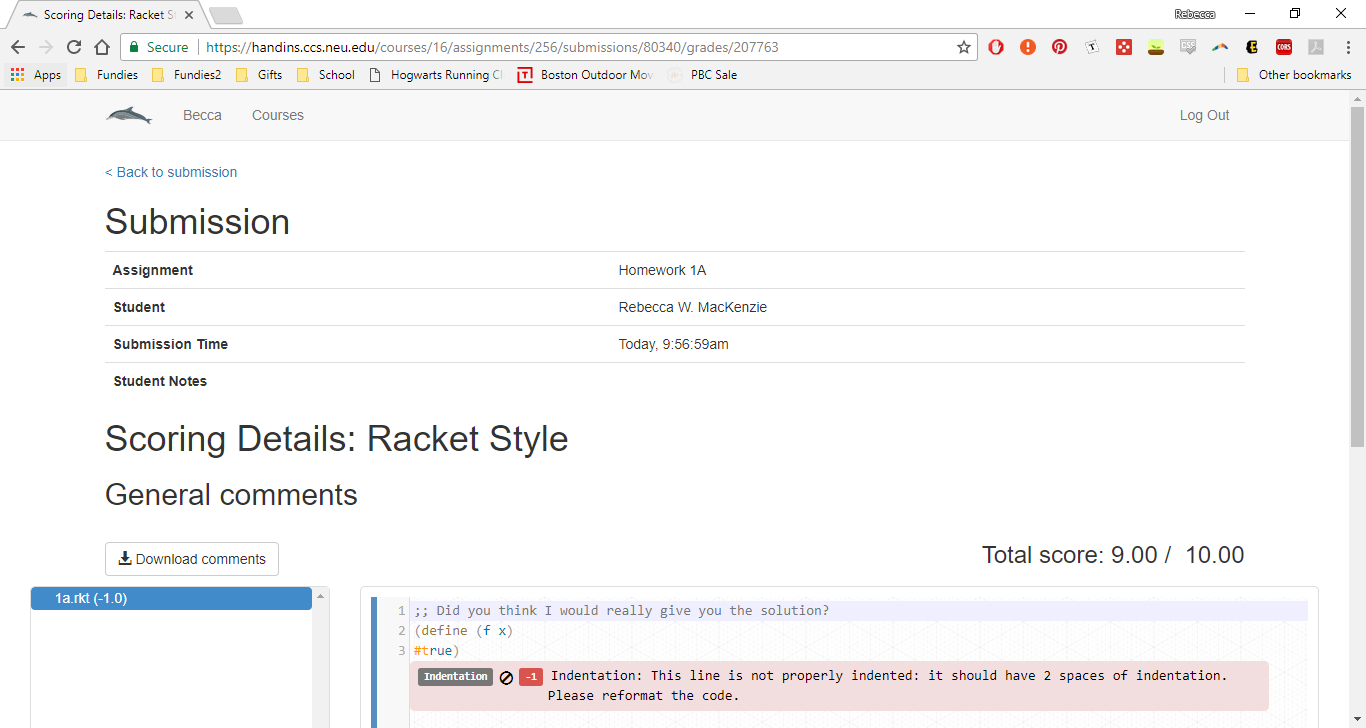Click the page's vertical scrollbar

click(x=1357, y=270)
